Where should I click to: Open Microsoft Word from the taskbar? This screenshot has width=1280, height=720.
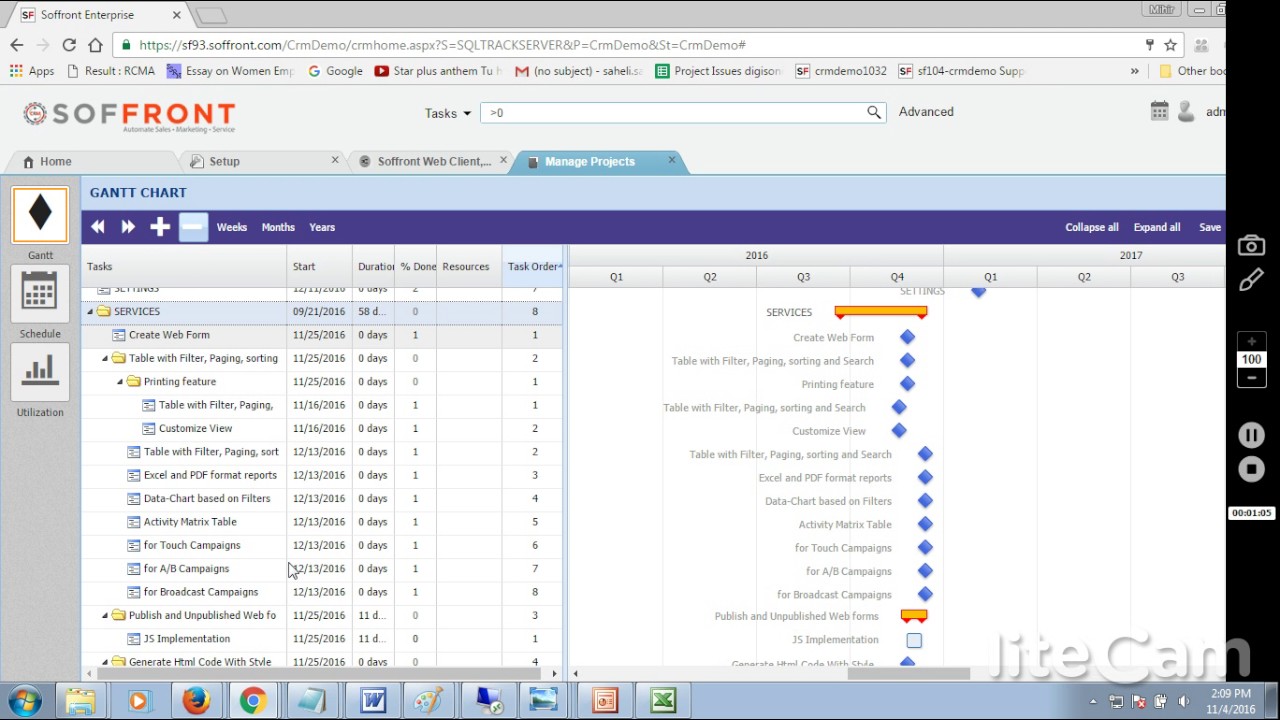(x=373, y=701)
